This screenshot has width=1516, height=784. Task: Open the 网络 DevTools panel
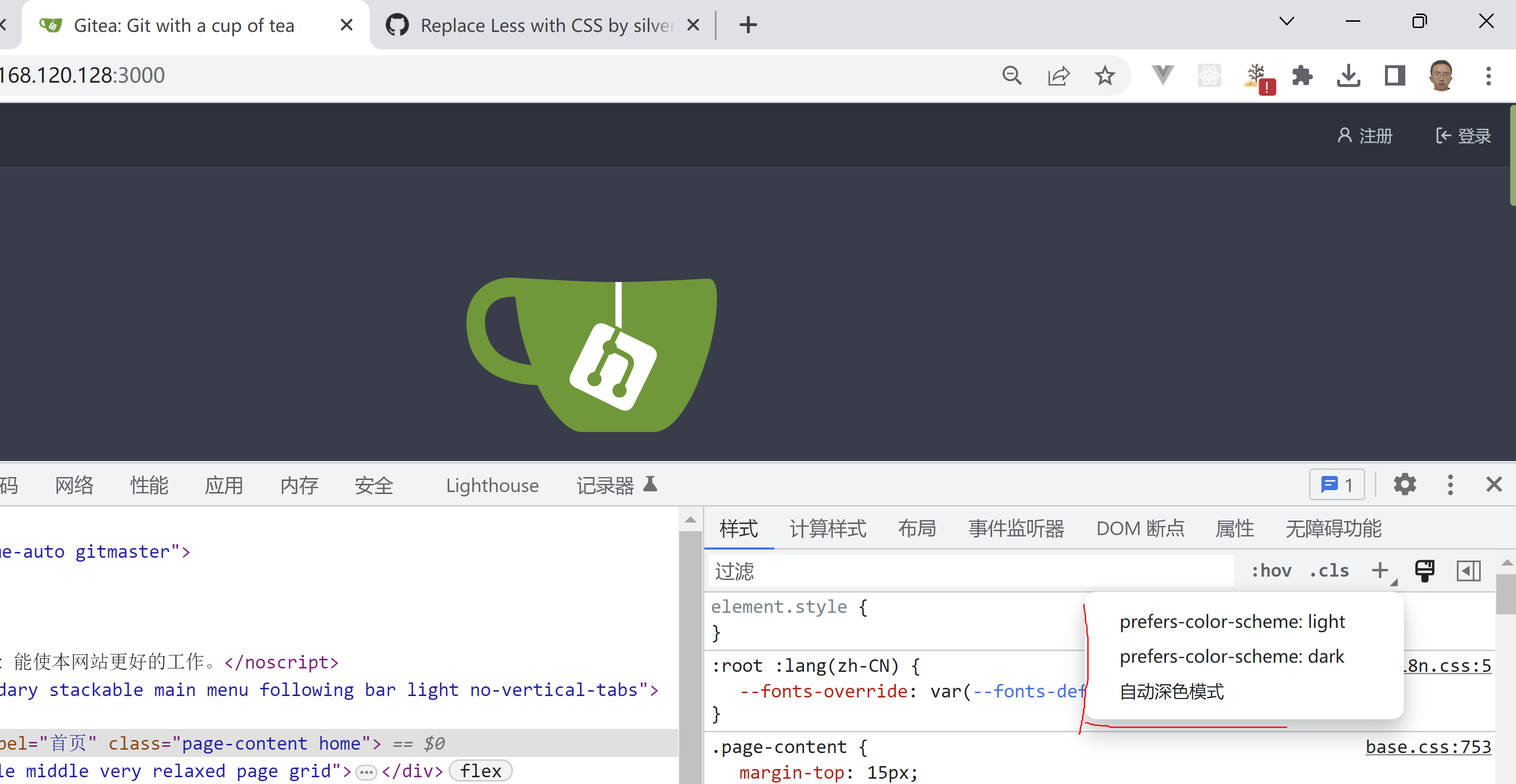(x=74, y=485)
